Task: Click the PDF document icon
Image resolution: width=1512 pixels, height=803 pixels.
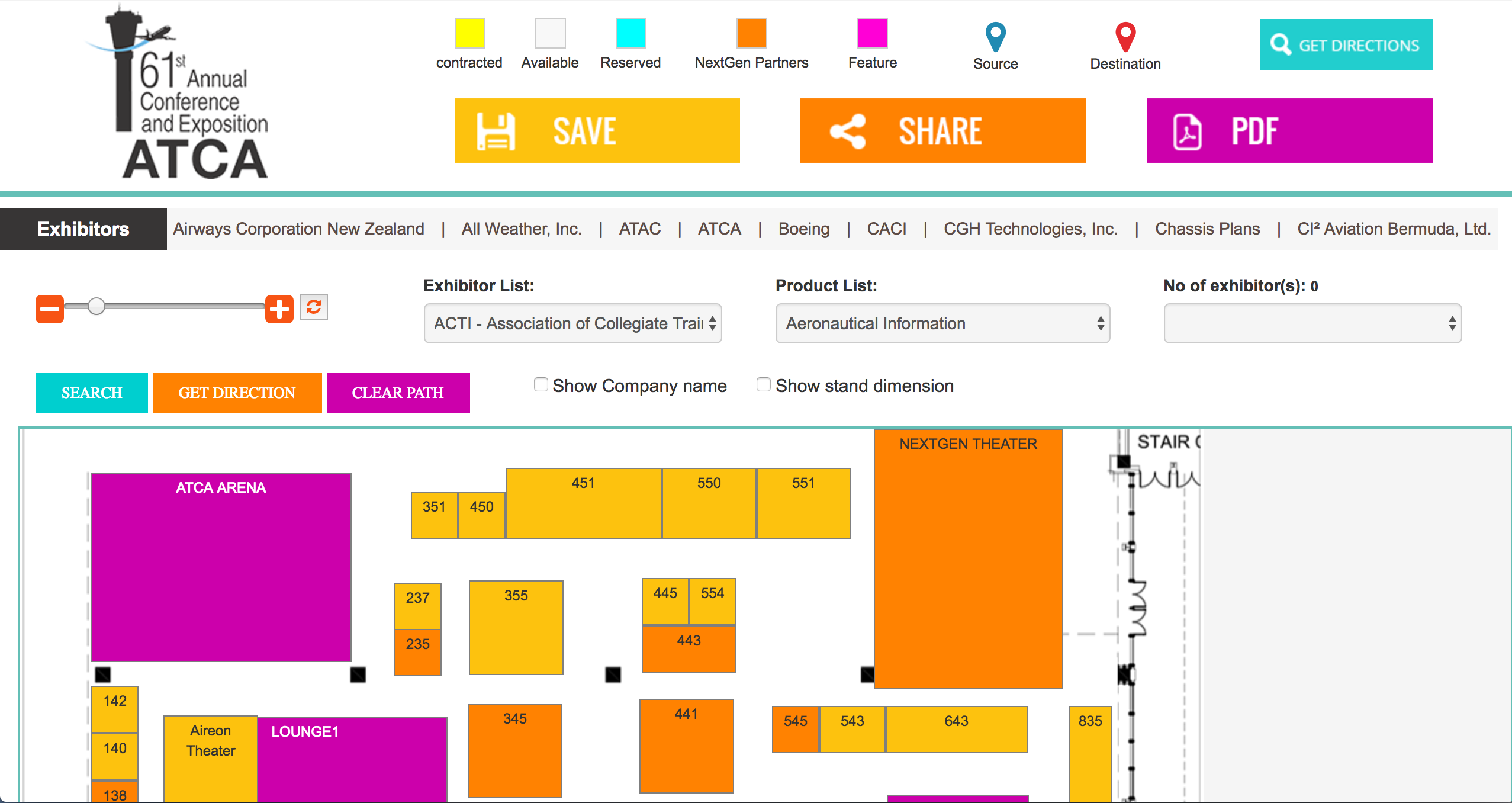Action: pos(1187,131)
